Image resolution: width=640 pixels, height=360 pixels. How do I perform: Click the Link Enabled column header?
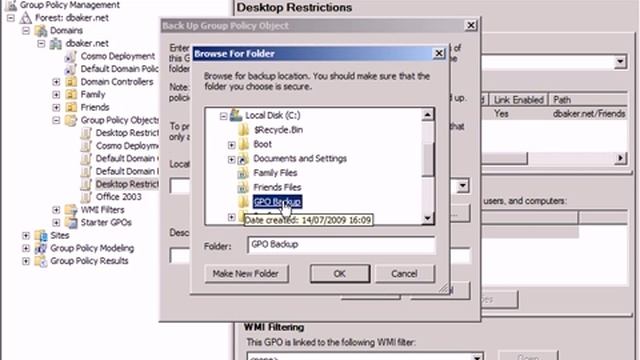tap(518, 100)
